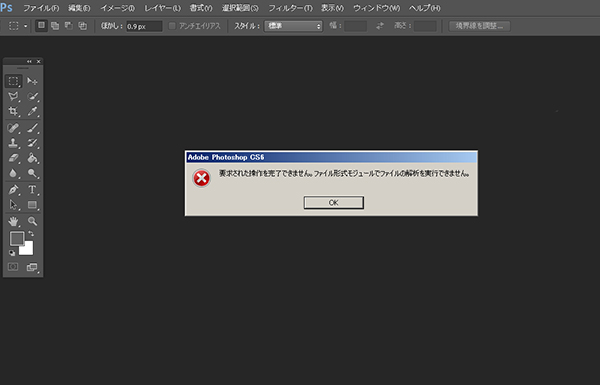Open the イメージ(I) menu
This screenshot has width=600, height=385.
[x=117, y=8]
